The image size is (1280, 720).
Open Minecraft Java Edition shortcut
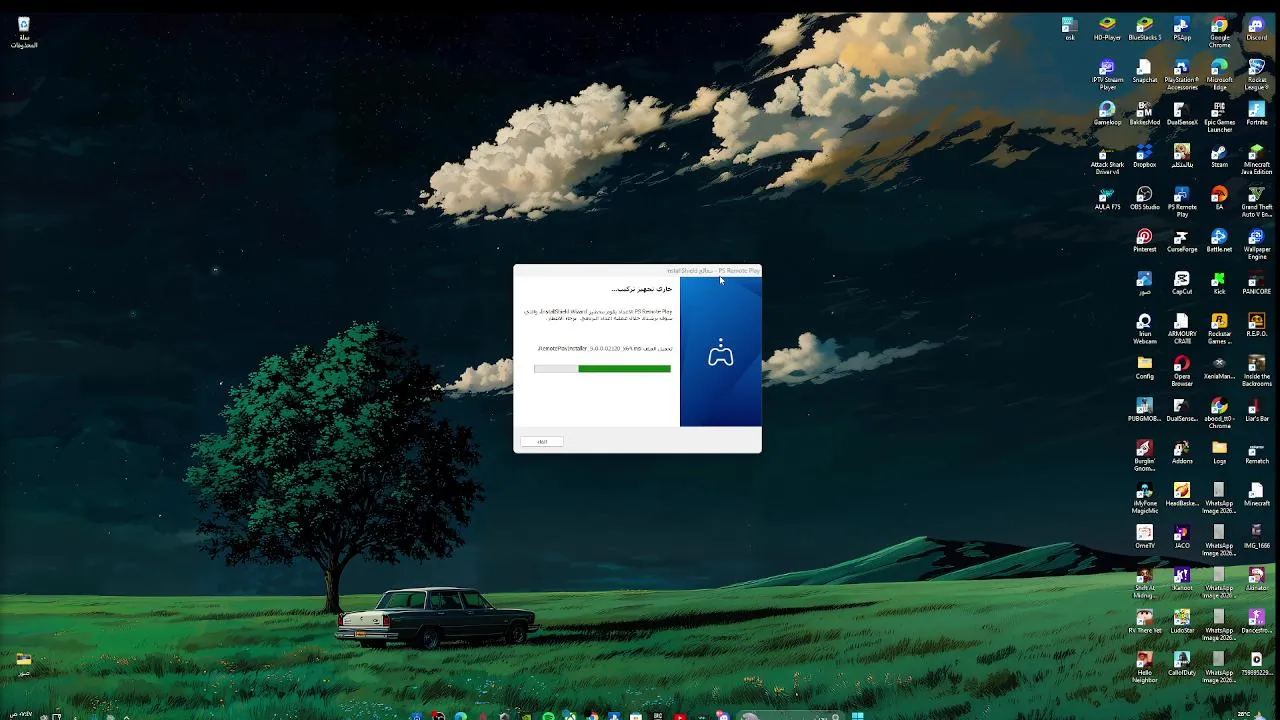coord(1256,159)
